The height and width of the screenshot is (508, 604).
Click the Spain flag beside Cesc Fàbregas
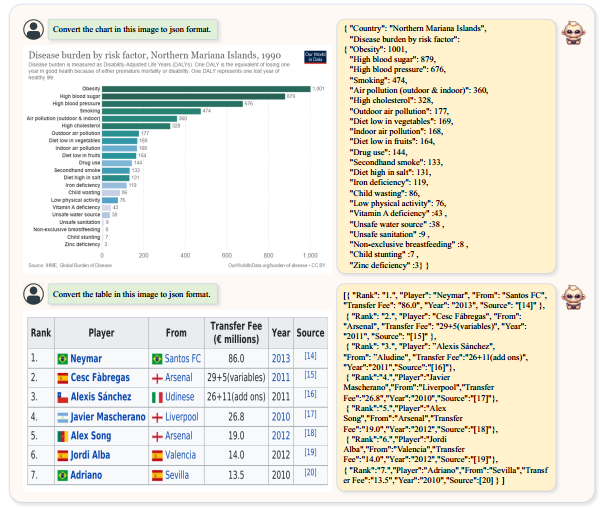point(62,378)
